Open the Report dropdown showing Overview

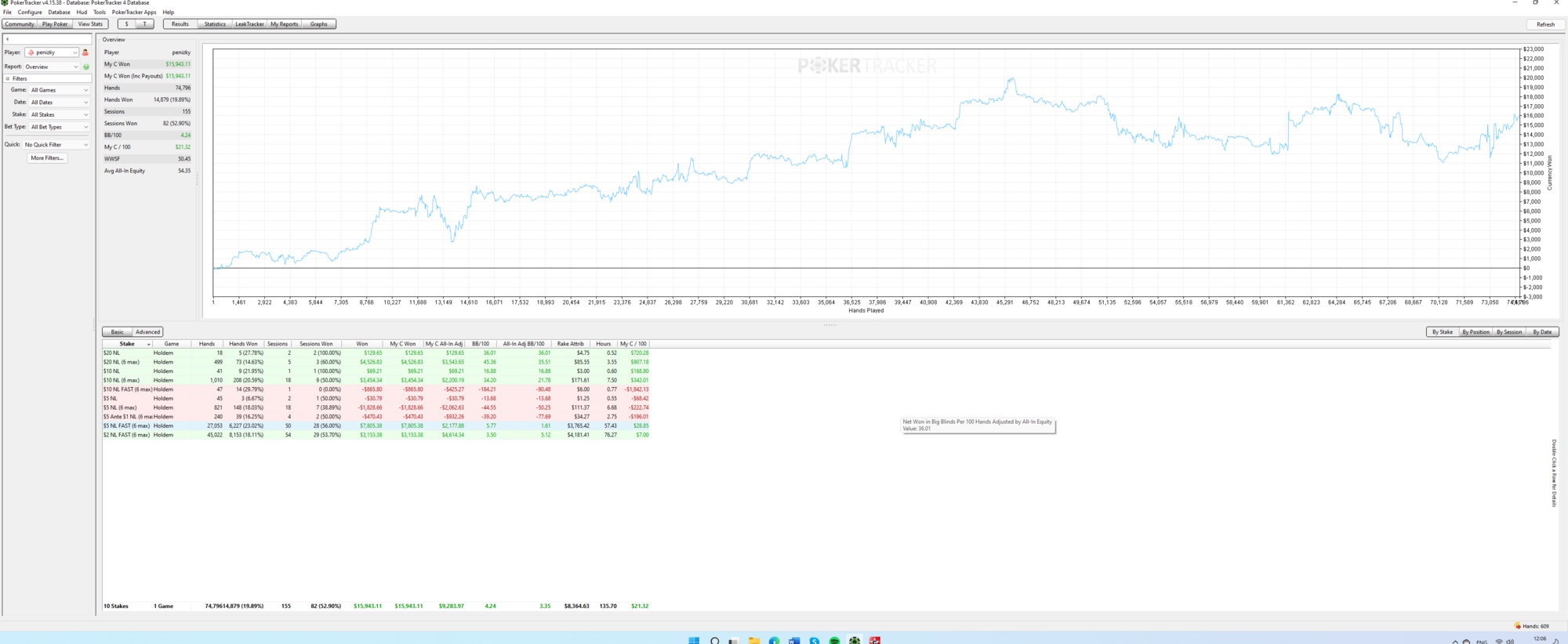[52, 67]
